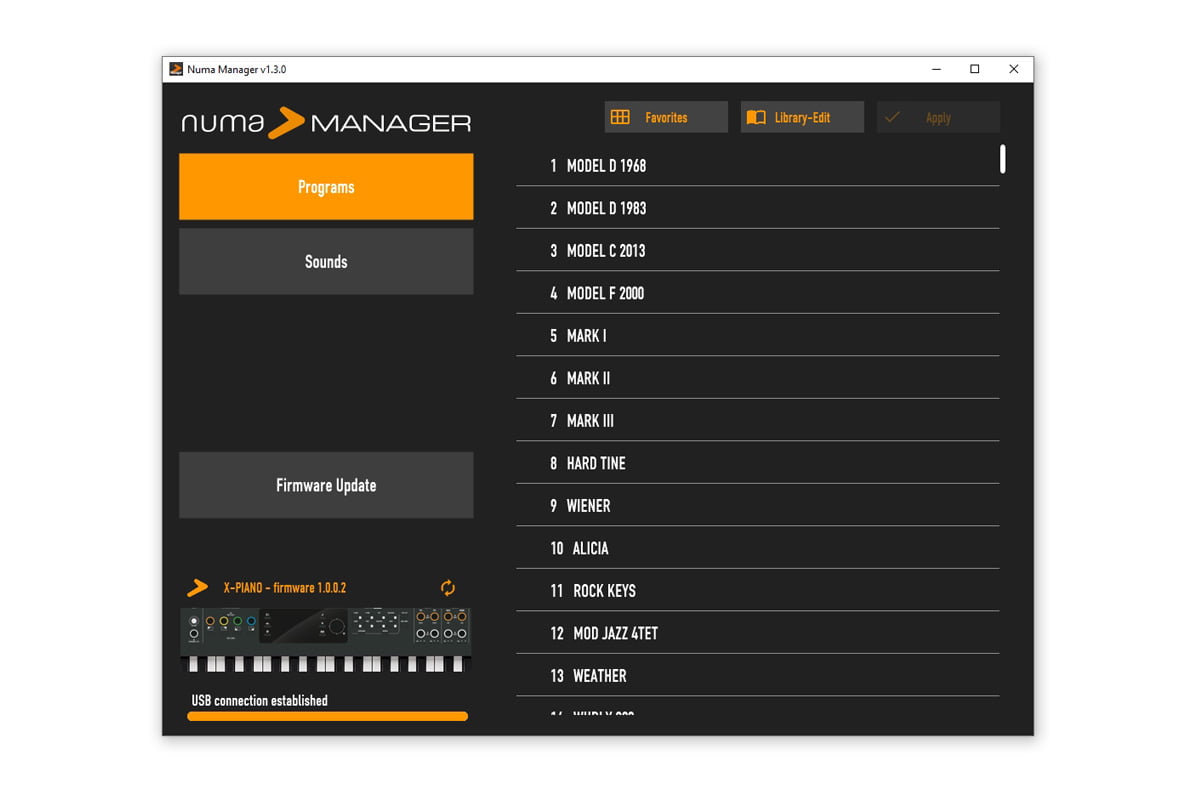
Task: Switch to the Sounds section
Action: 326,261
